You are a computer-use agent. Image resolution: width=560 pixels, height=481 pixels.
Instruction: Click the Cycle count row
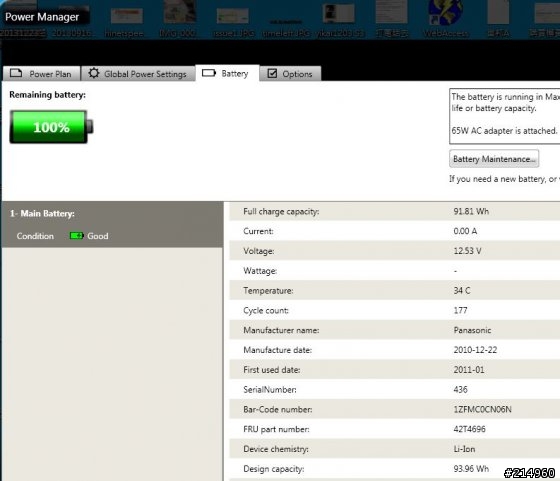394,310
